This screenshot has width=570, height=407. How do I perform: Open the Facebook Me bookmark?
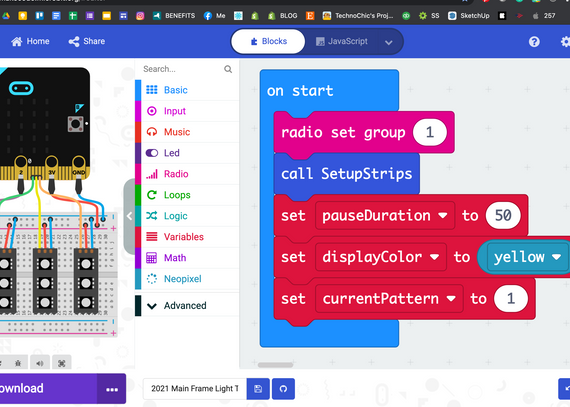pos(214,16)
